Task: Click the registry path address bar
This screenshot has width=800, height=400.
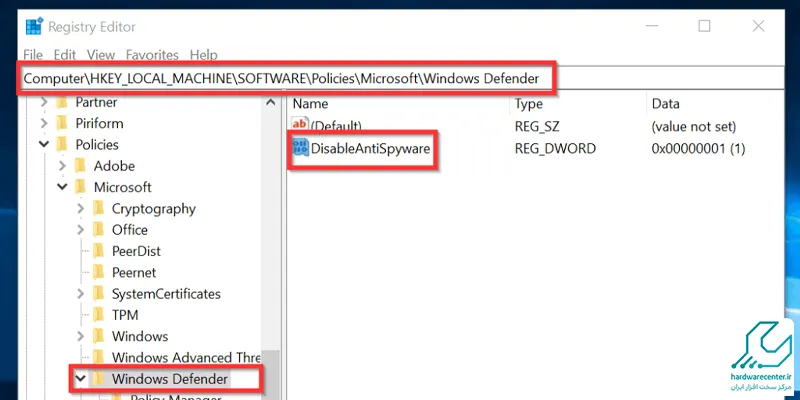Action: click(403, 79)
